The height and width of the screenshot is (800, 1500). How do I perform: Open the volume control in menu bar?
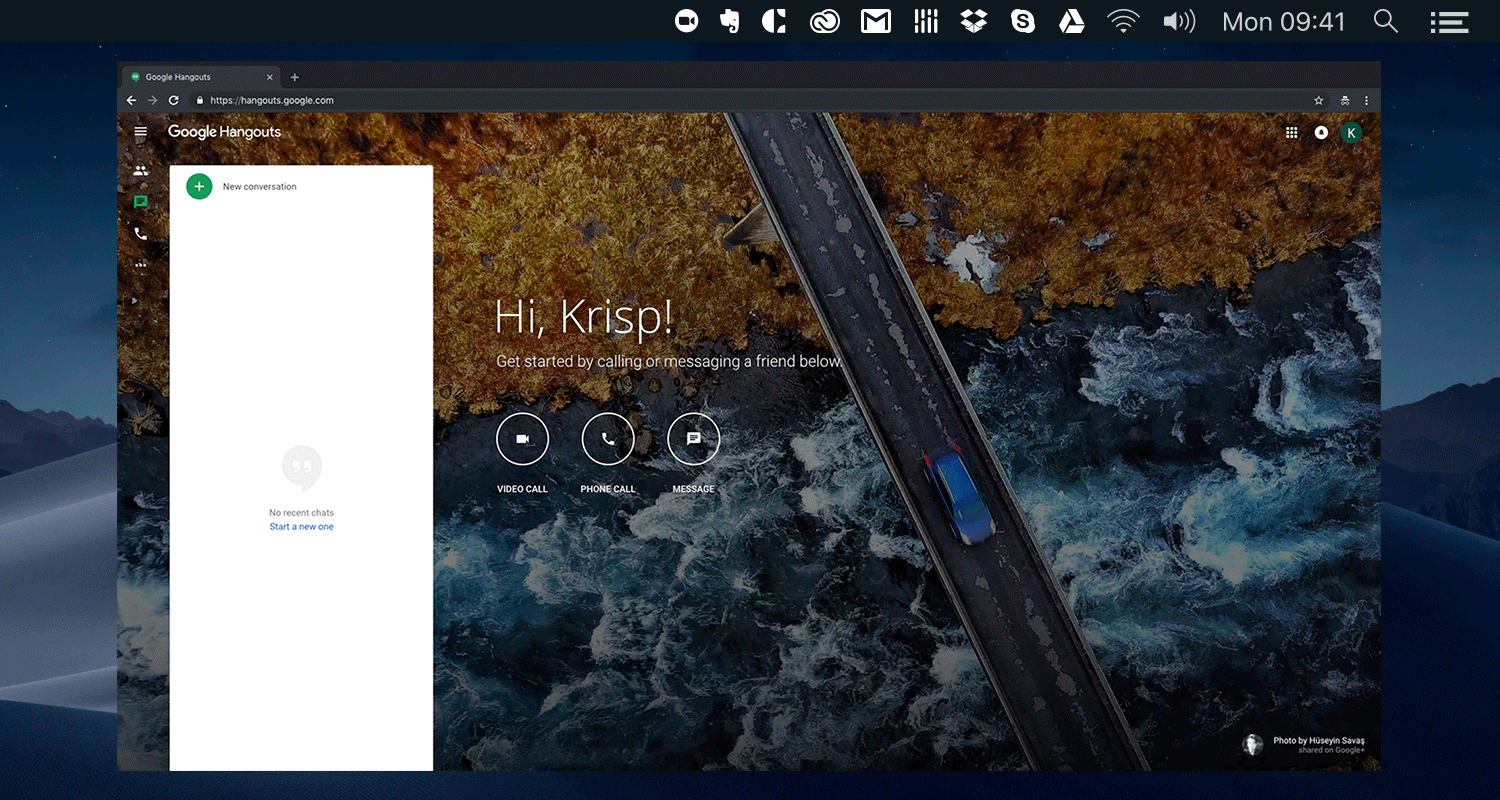coord(1180,21)
